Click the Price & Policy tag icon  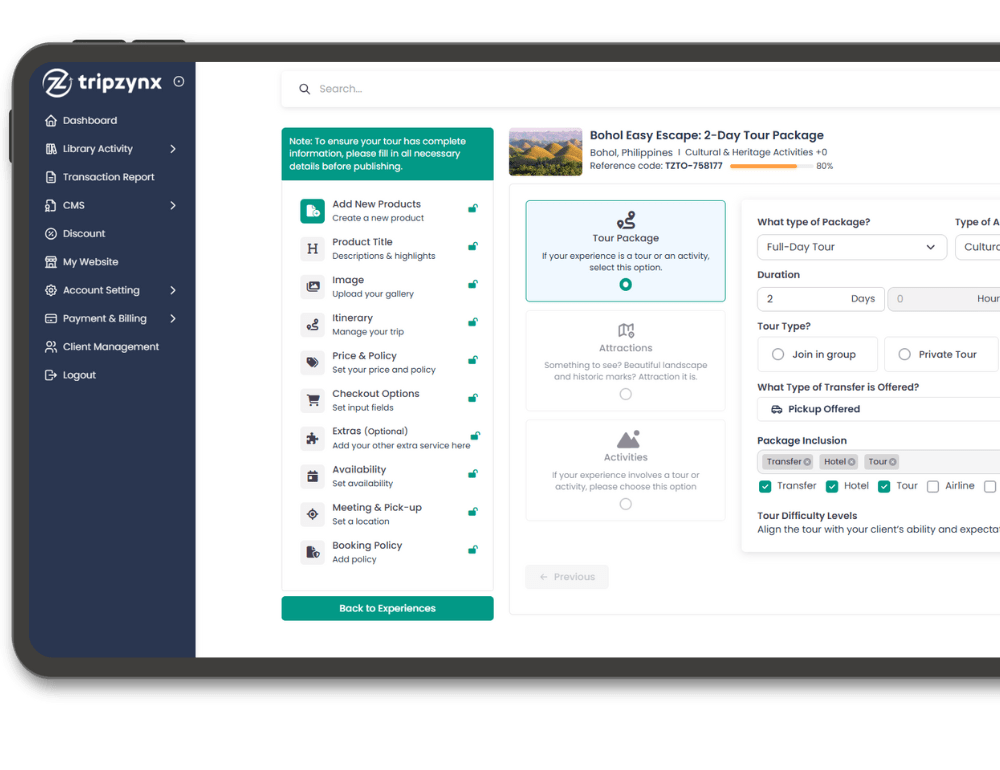pos(312,362)
